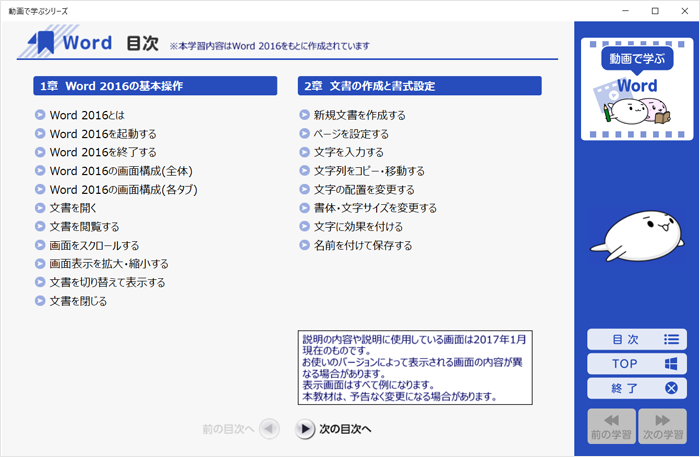Open lesson Word 2016の画面構成(全体)
The width and height of the screenshot is (700, 457).
click(x=121, y=171)
